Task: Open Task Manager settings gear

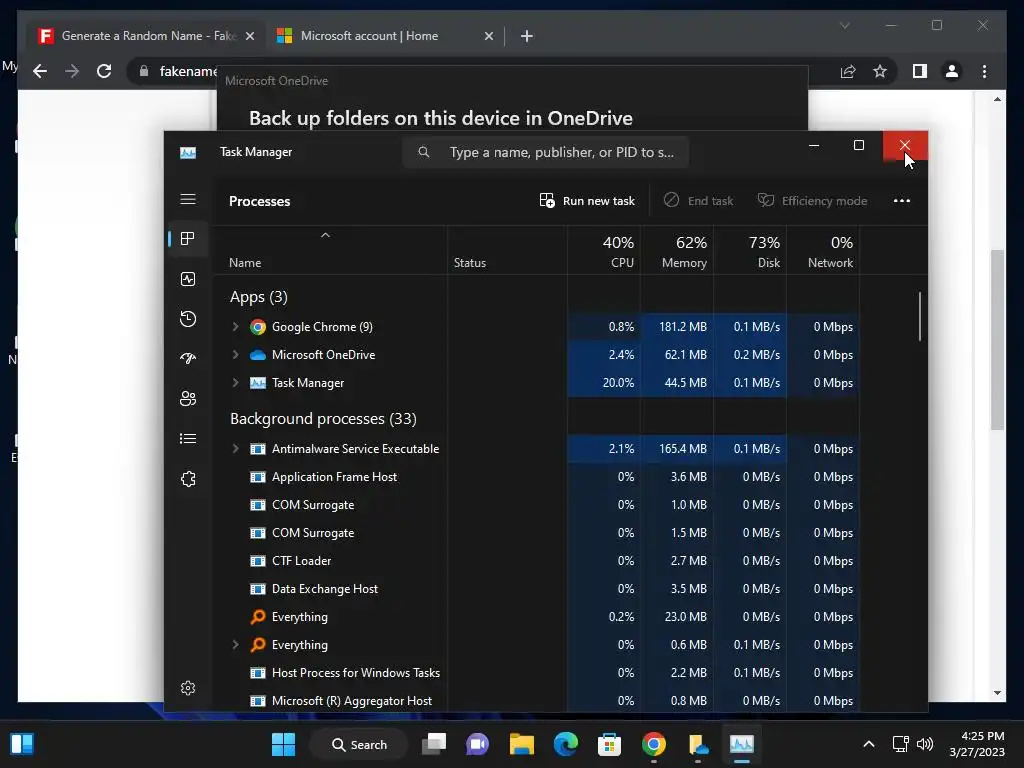Action: point(188,688)
